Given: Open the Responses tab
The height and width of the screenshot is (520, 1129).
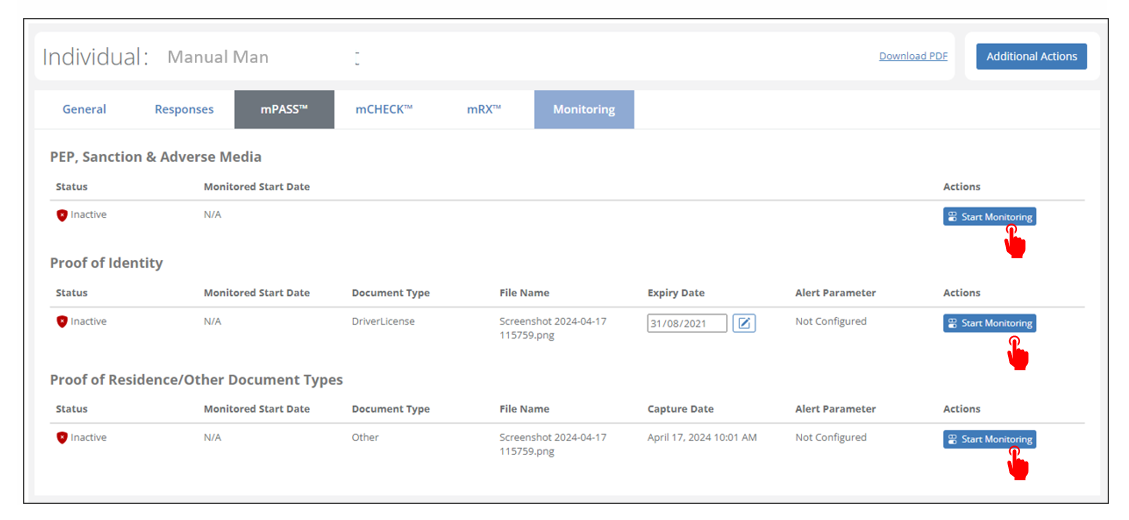Looking at the screenshot, I should pos(184,110).
